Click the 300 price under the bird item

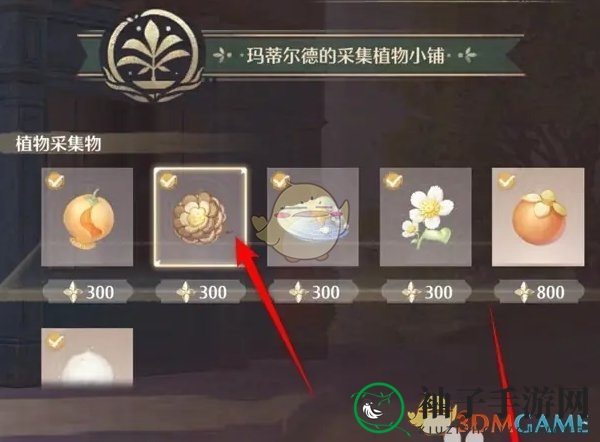tap(313, 292)
